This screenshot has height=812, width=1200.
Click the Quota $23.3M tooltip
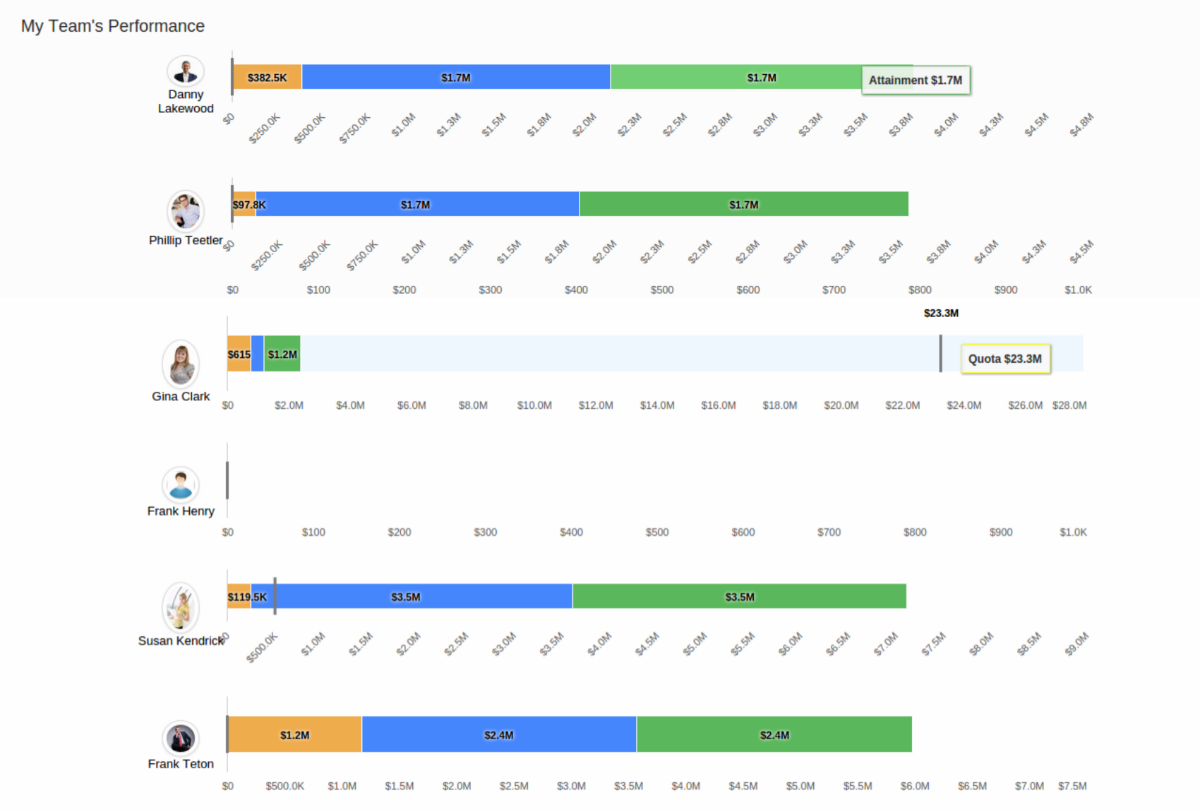click(x=1005, y=359)
